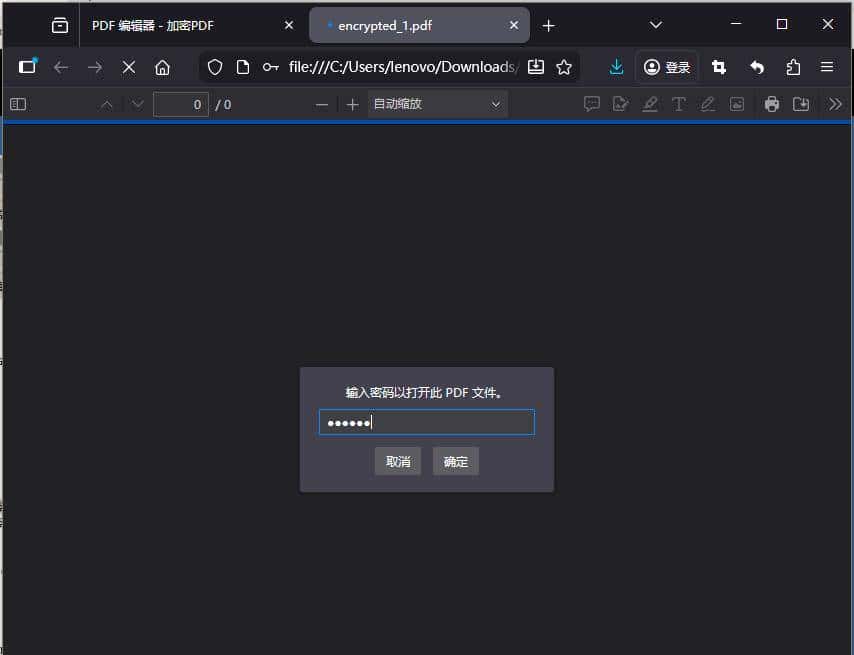The width and height of the screenshot is (854, 655).
Task: Select the Add Signature tool
Action: pyautogui.click(x=621, y=103)
